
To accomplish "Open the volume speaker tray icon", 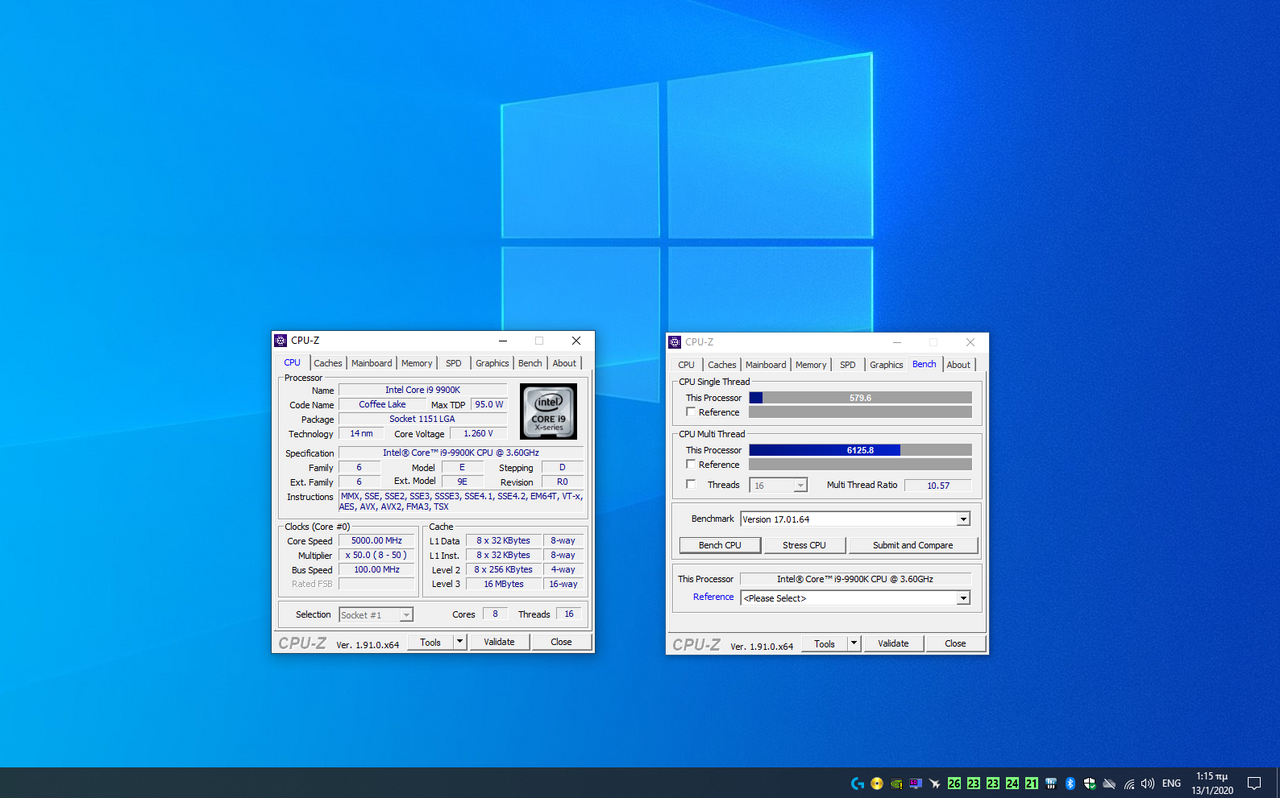I will (x=1148, y=784).
